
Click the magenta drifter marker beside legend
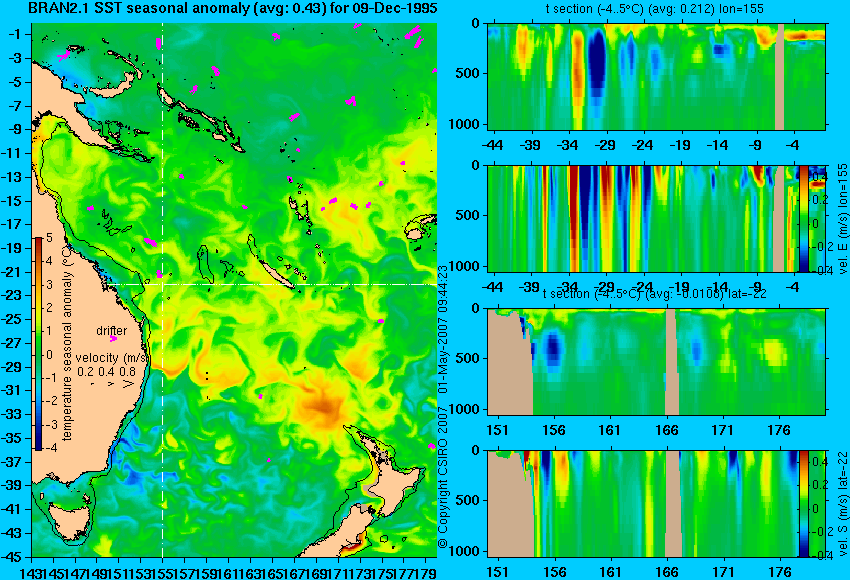[113, 339]
